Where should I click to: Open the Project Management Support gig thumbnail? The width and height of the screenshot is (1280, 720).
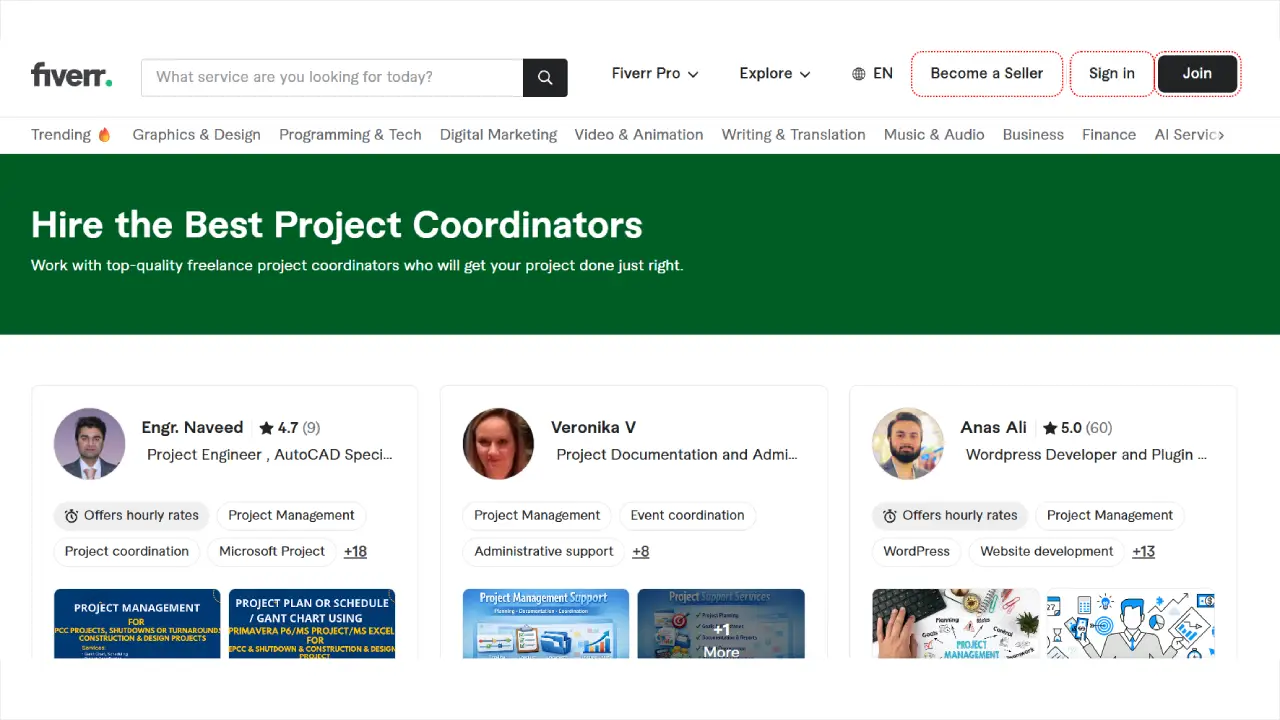546,623
